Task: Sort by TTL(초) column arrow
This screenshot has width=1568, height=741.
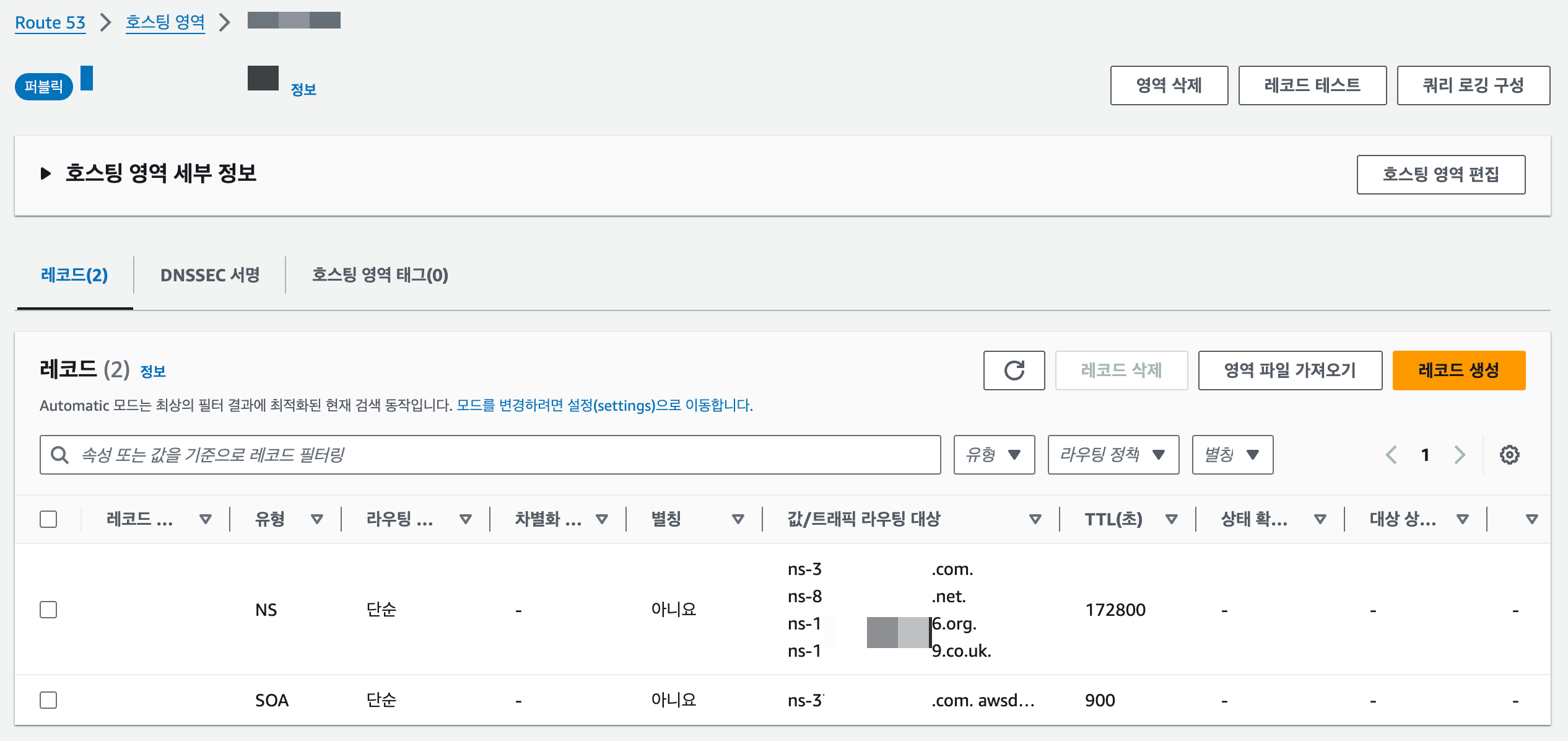Action: click(x=1171, y=519)
